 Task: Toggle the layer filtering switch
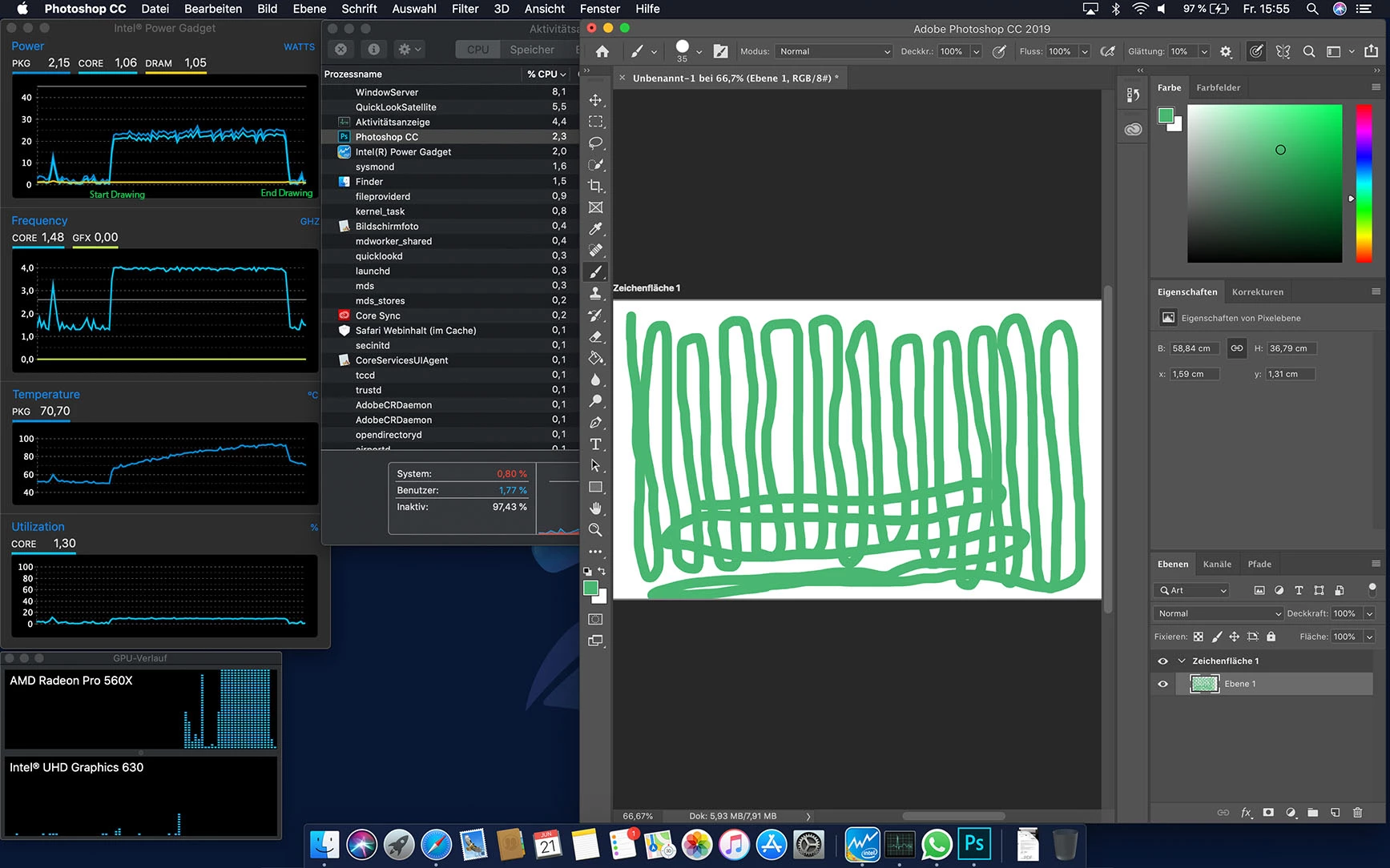pyautogui.click(x=1372, y=589)
